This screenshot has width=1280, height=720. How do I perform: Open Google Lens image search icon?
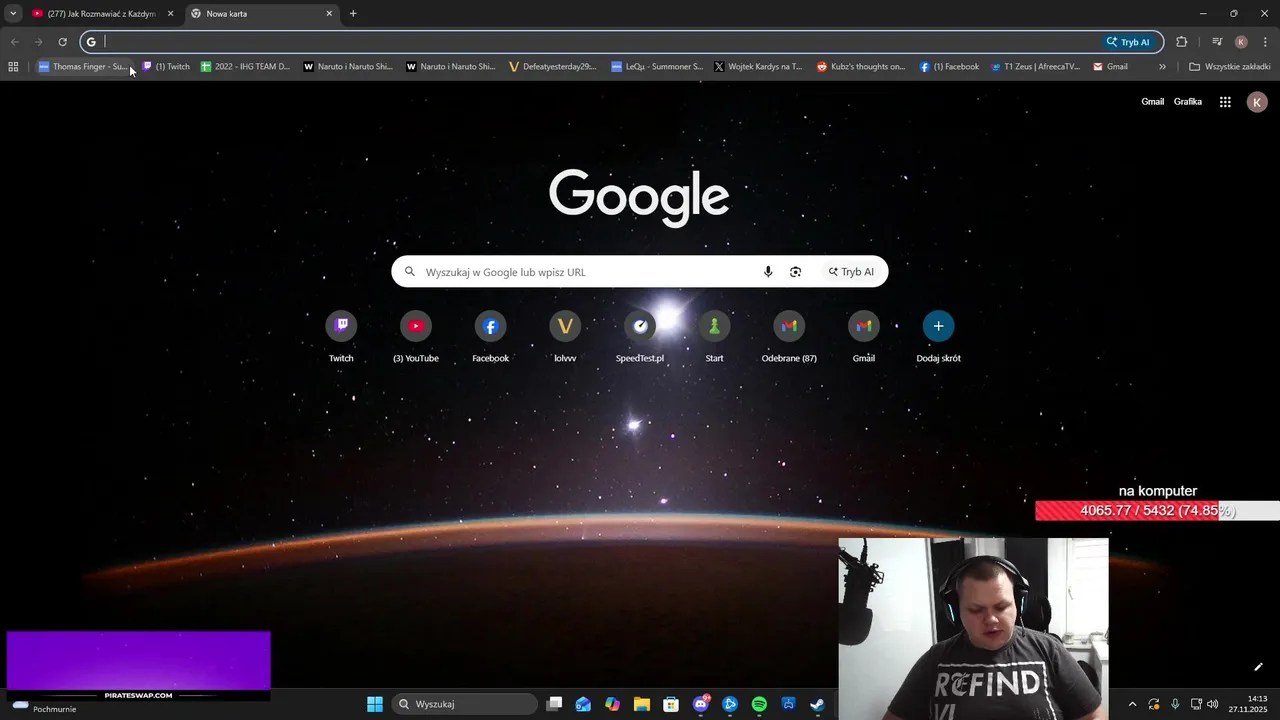(x=796, y=272)
